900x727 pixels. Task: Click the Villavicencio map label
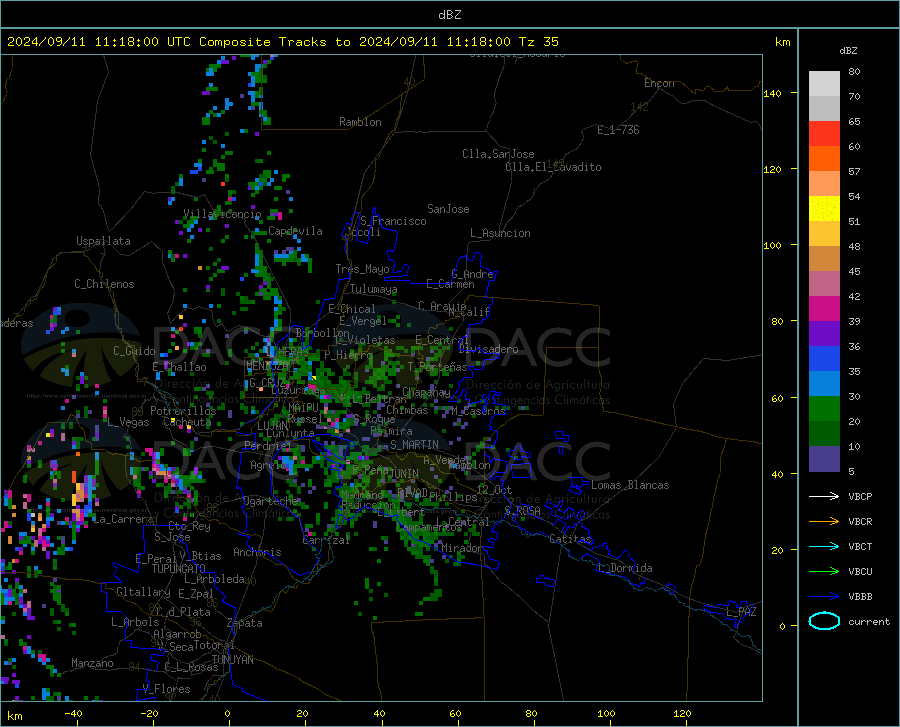click(222, 214)
